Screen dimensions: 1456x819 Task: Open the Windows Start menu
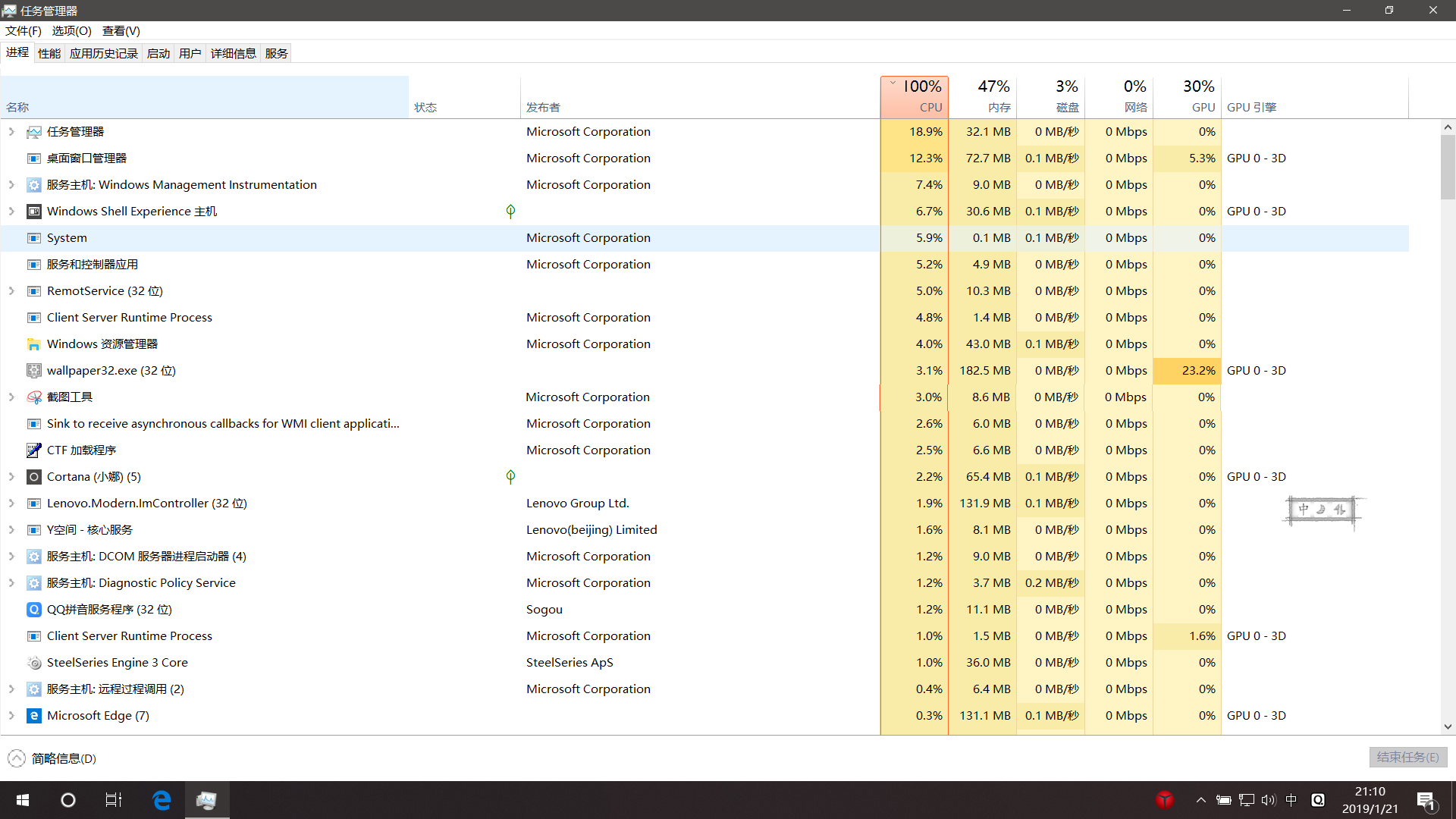pyautogui.click(x=23, y=800)
